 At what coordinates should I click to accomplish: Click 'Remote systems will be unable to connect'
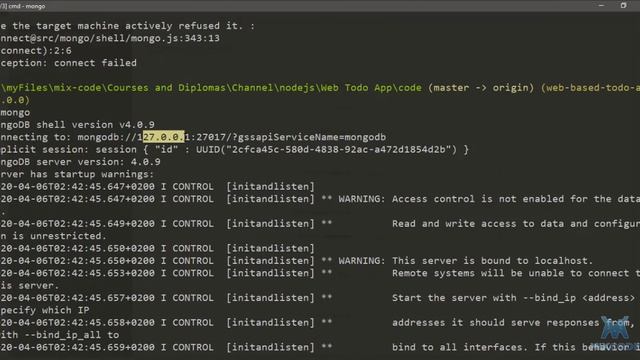(x=511, y=273)
